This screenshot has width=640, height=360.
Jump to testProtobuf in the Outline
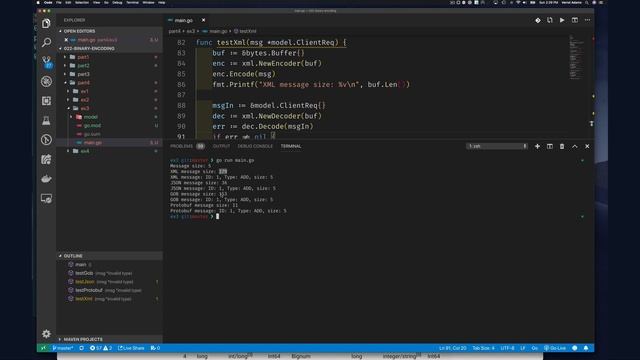pos(89,290)
